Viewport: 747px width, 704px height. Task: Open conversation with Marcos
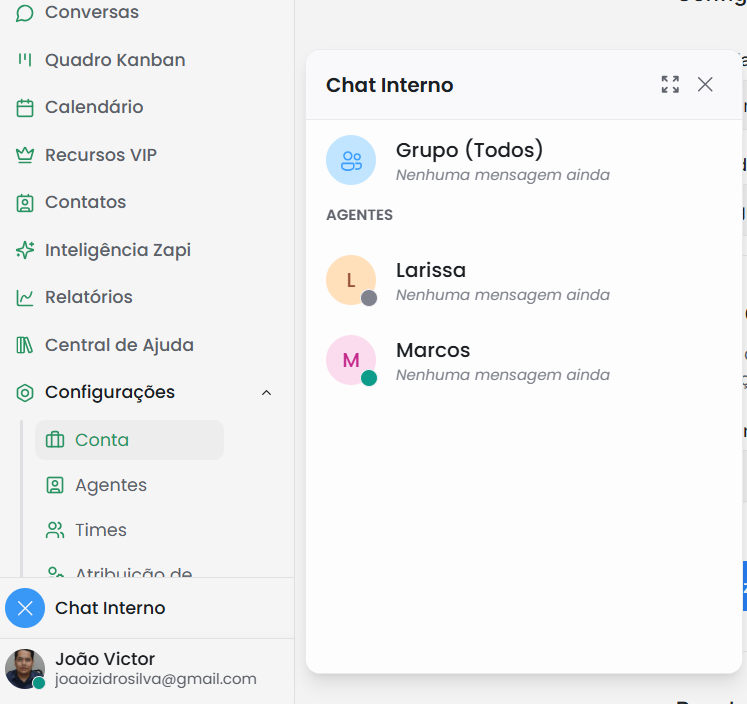433,360
